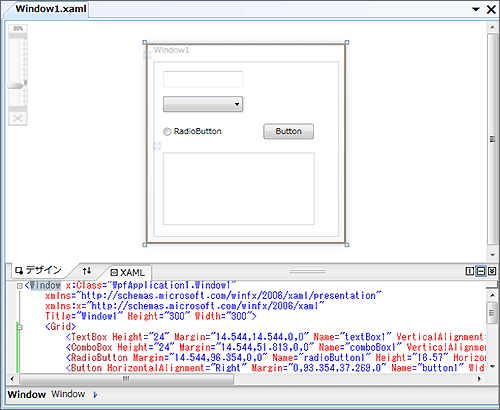
Task: Collapse the XAML pane with the rightmost split icon
Action: coord(492,271)
